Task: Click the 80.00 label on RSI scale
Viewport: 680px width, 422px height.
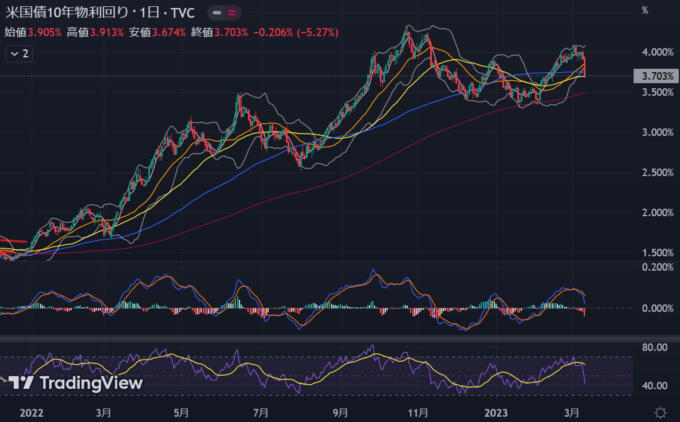Action: click(x=654, y=348)
